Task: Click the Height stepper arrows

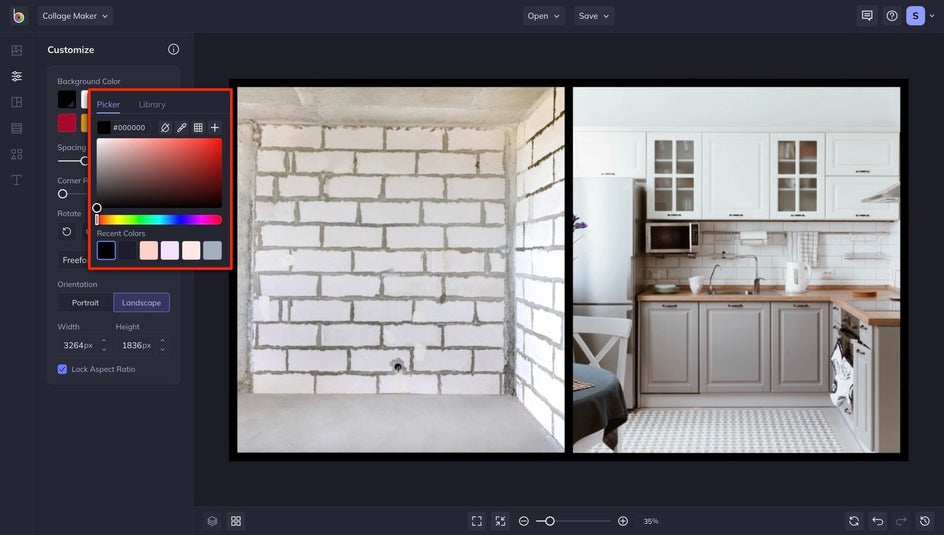Action: tap(163, 345)
